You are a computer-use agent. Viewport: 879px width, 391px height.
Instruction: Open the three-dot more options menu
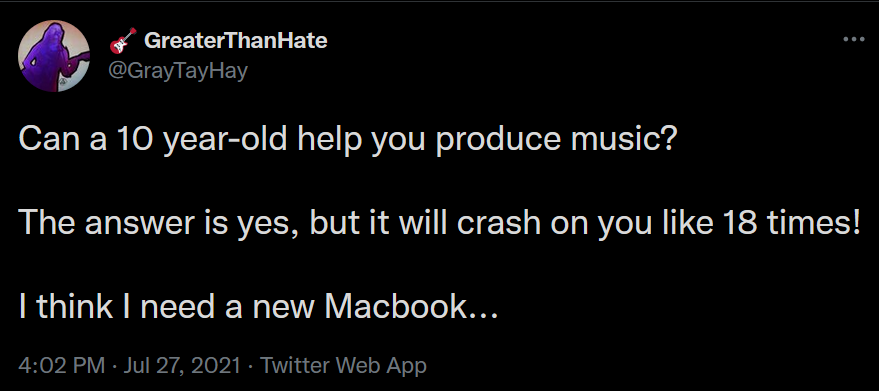[x=854, y=40]
